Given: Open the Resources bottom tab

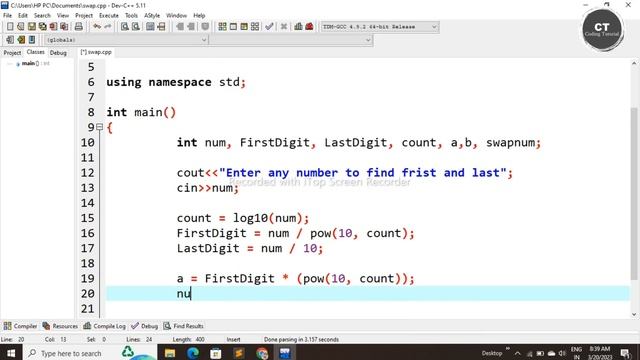Looking at the screenshot, I should (x=60, y=326).
